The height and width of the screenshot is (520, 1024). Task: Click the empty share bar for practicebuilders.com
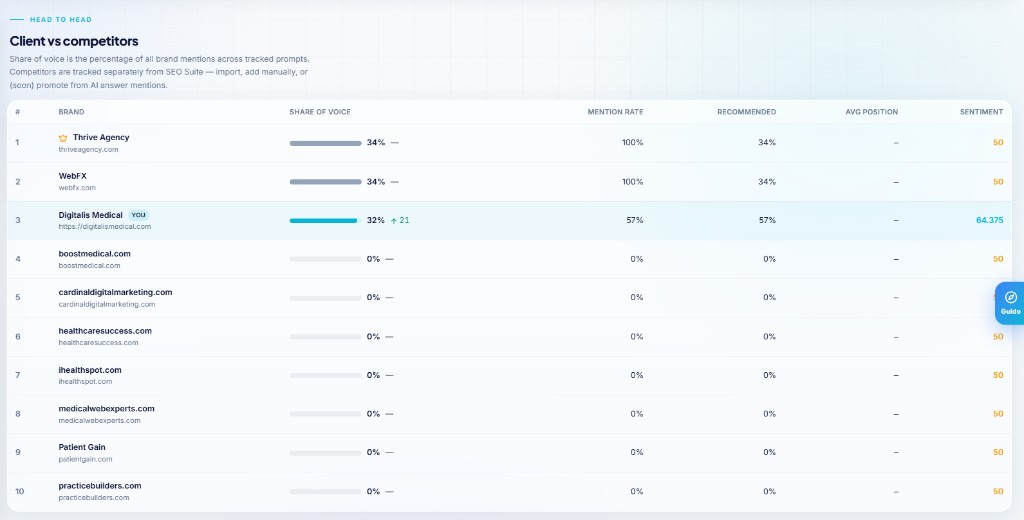[325, 491]
